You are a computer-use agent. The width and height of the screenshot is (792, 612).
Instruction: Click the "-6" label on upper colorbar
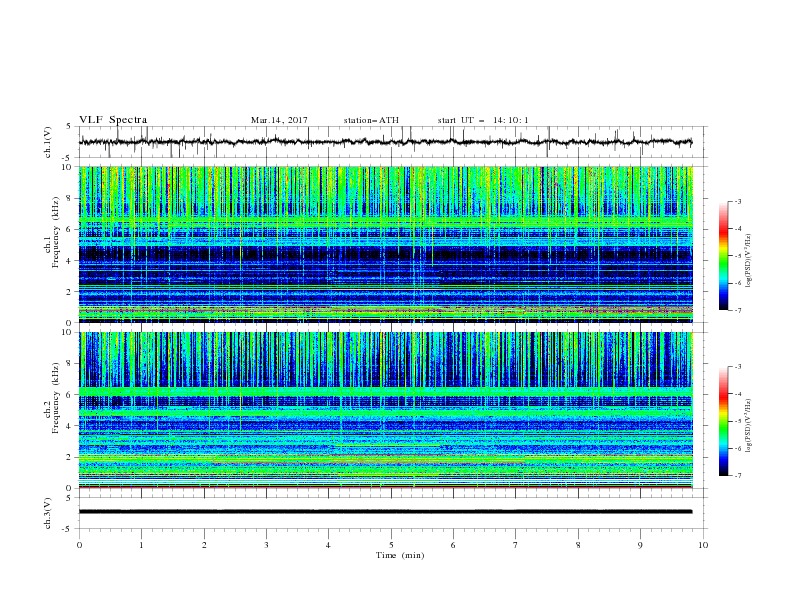(x=738, y=283)
